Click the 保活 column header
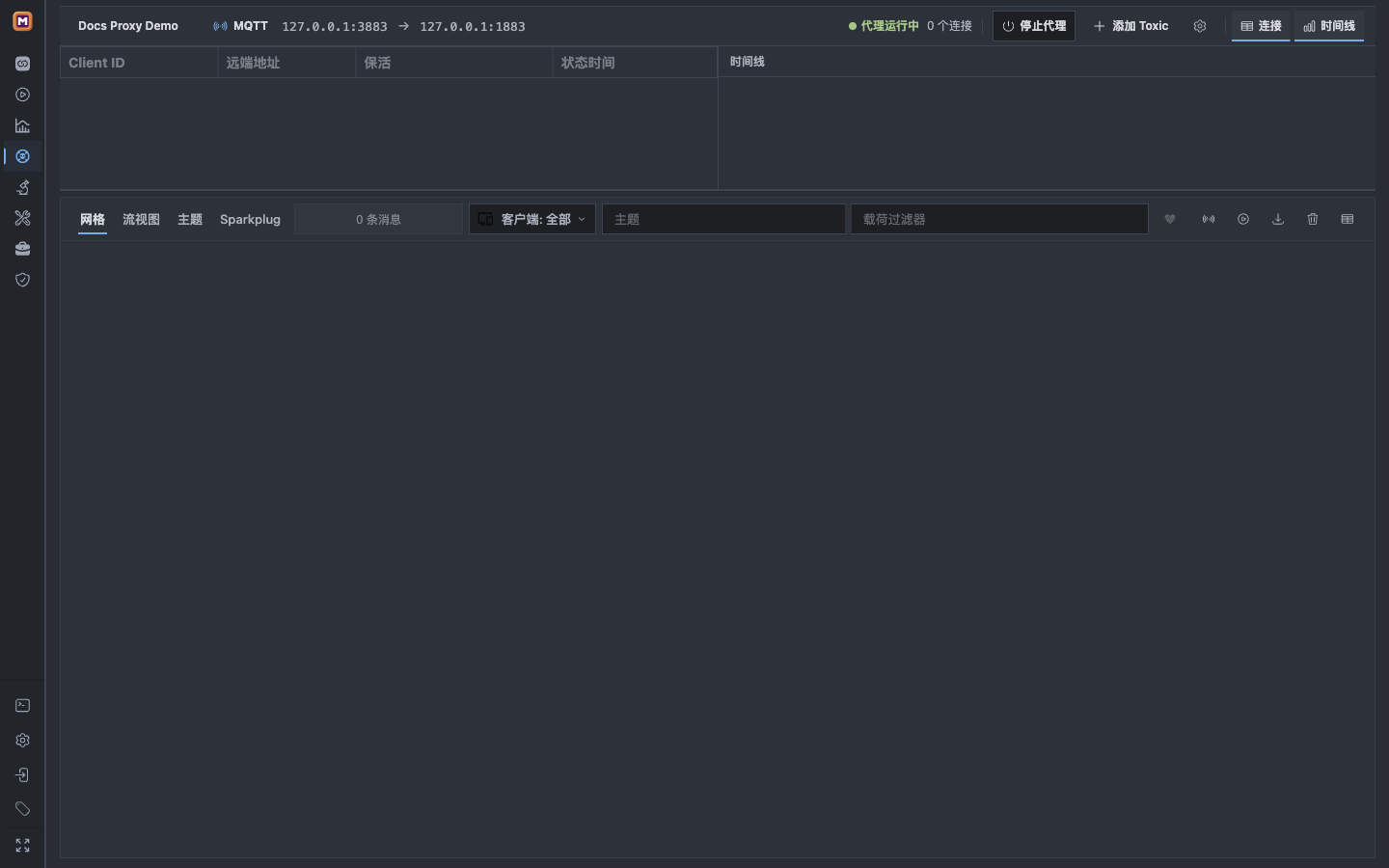Image resolution: width=1389 pixels, height=868 pixels. 454,63
